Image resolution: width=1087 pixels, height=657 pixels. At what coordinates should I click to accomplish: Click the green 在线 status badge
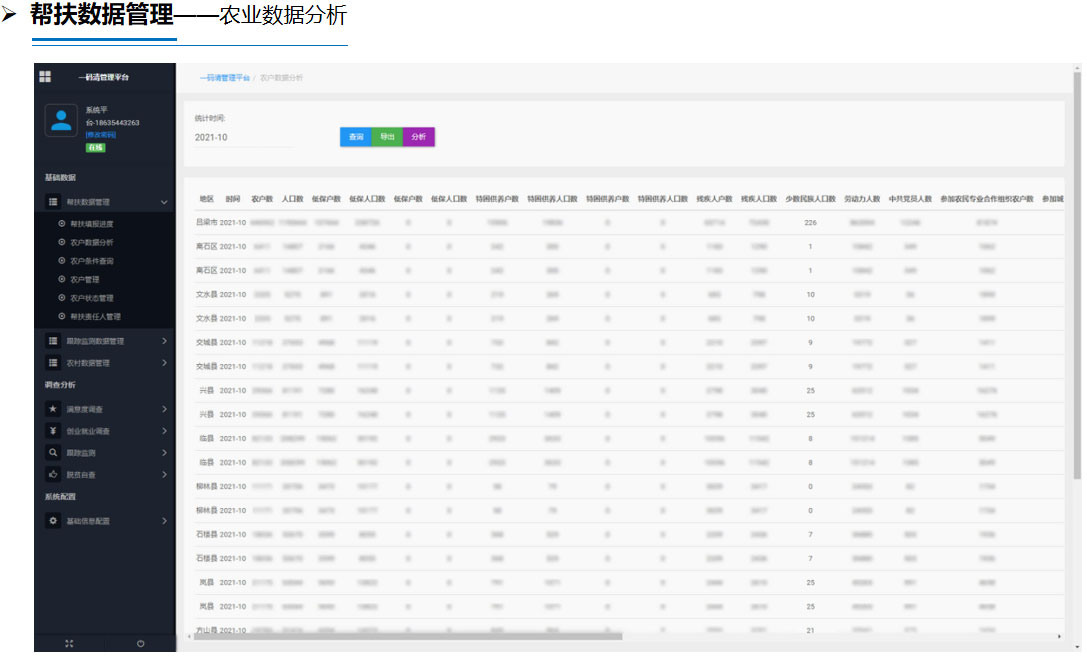click(x=96, y=148)
